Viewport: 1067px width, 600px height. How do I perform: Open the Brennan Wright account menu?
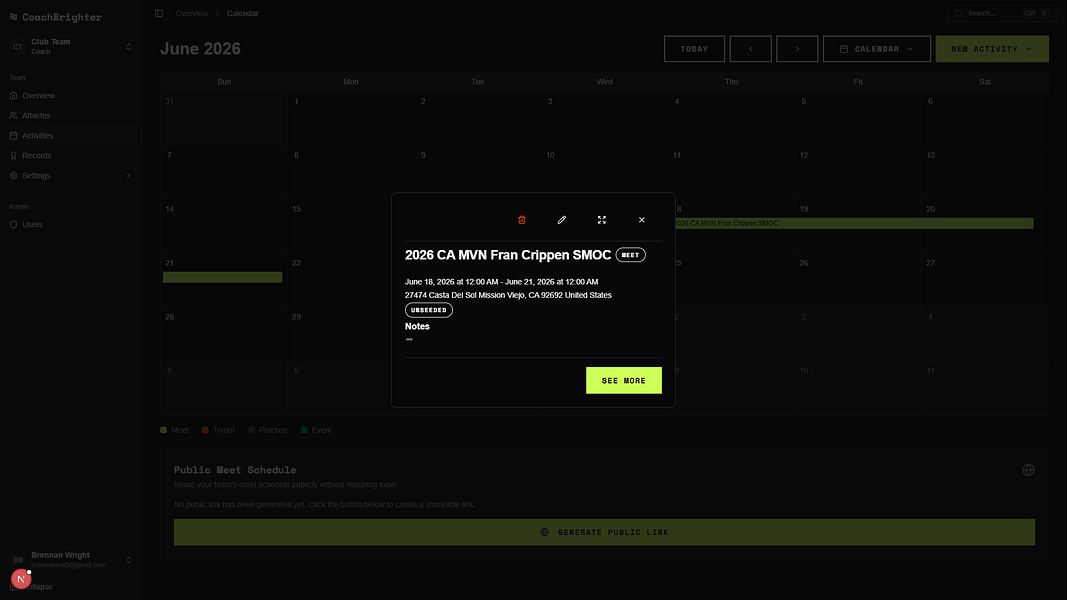(x=71, y=560)
